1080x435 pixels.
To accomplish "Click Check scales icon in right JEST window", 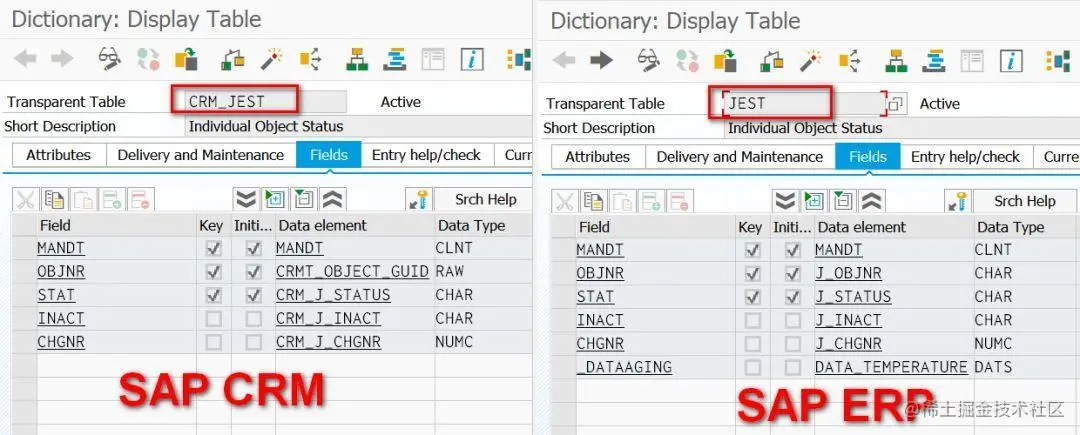I will (x=772, y=61).
